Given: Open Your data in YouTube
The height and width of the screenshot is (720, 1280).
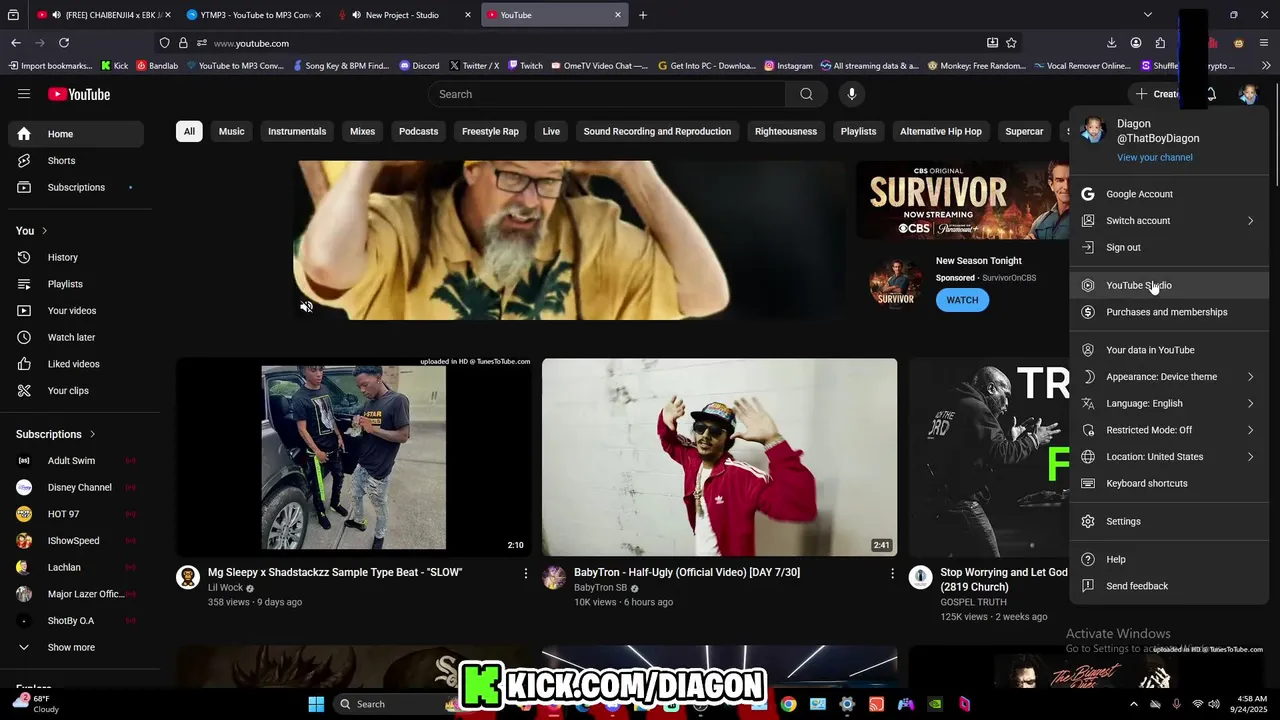Looking at the screenshot, I should point(1169,350).
